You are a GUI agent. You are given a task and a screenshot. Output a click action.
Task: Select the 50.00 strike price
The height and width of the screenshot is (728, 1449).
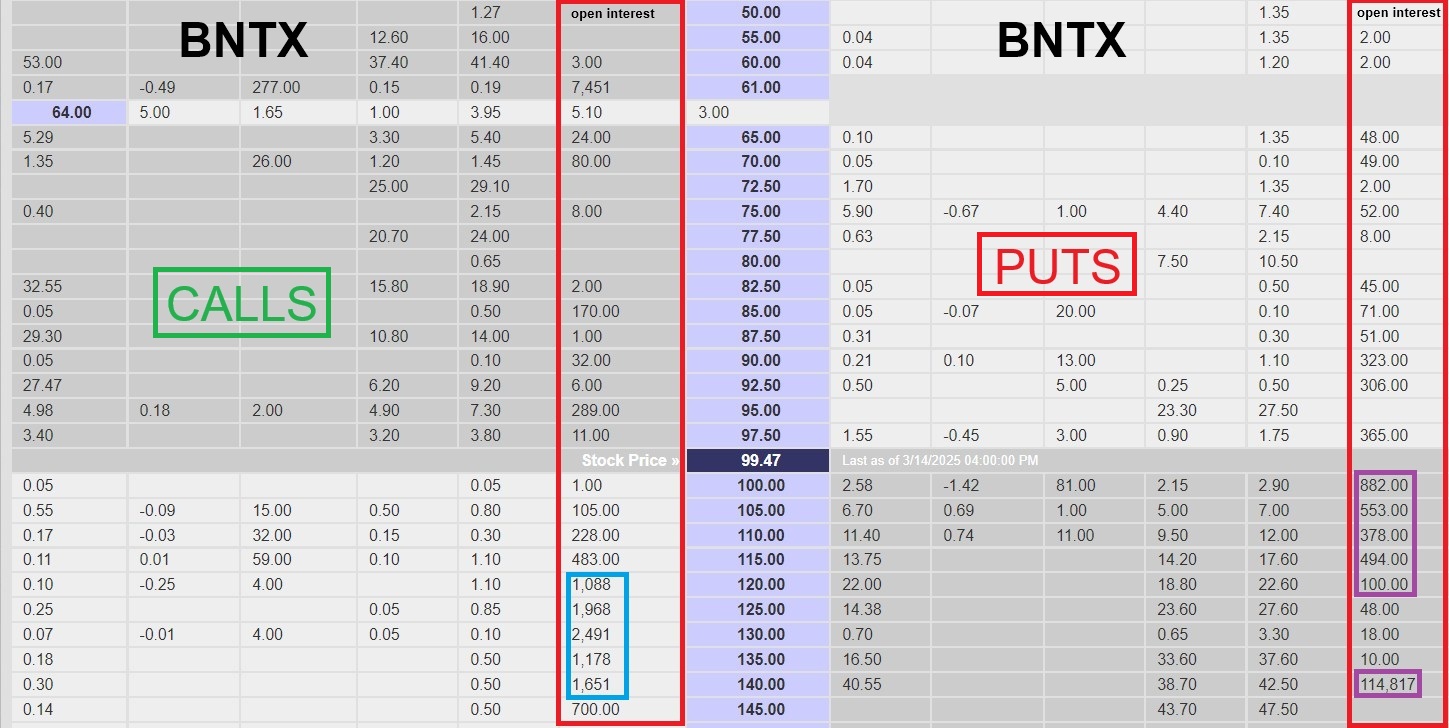pos(760,13)
